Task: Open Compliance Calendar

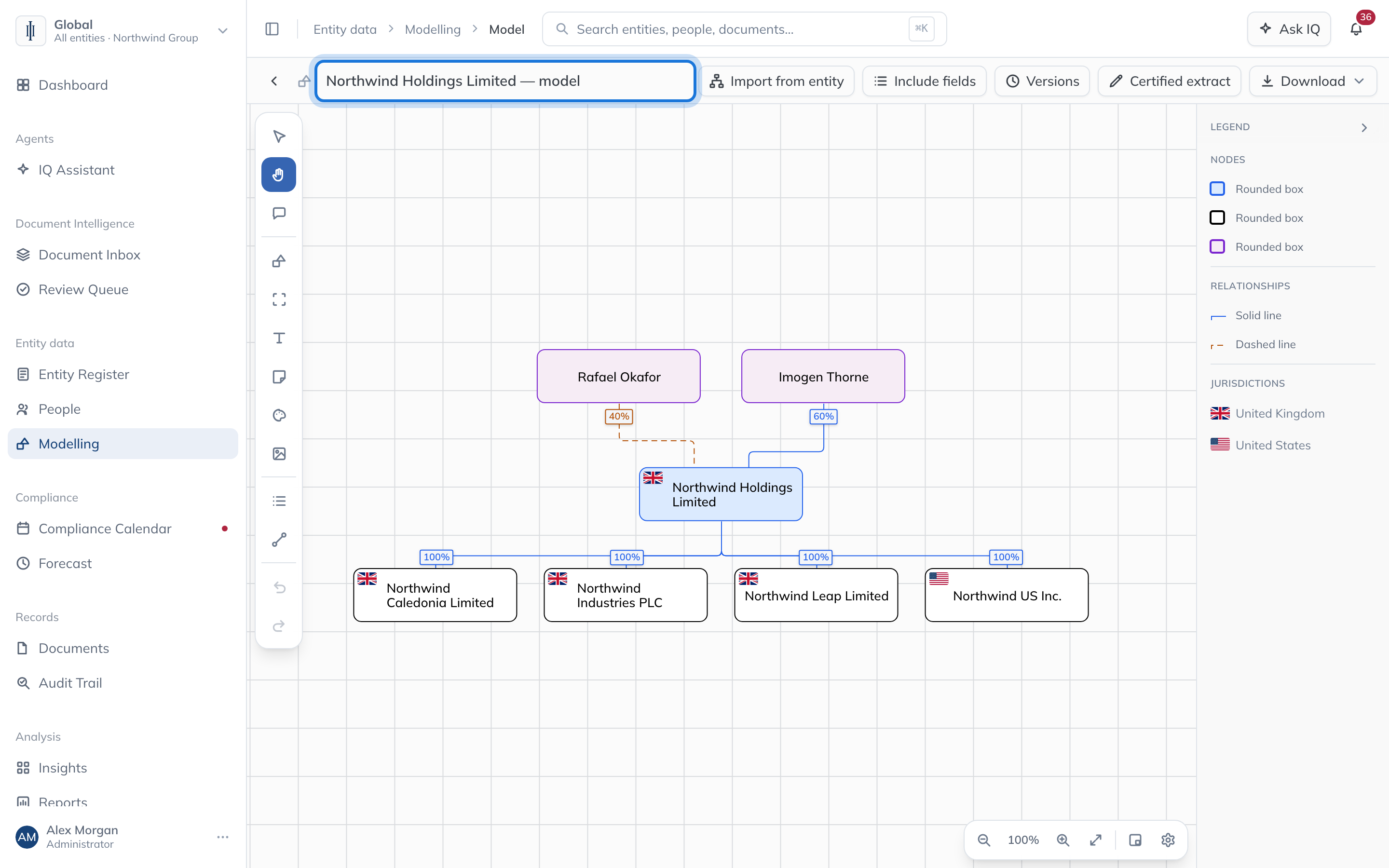Action: pyautogui.click(x=123, y=529)
